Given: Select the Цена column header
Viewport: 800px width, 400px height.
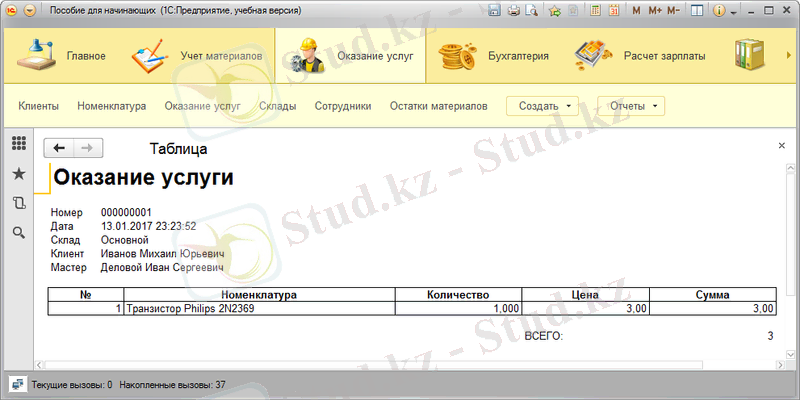Looking at the screenshot, I should (x=586, y=295).
